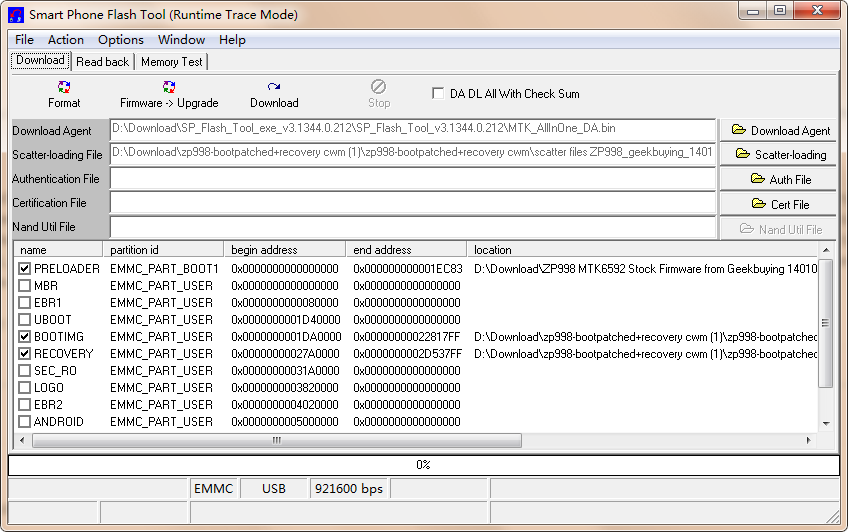This screenshot has height=532, width=848.
Task: Click UBOOT begin address 0x0000000001D40000
Action: point(286,320)
